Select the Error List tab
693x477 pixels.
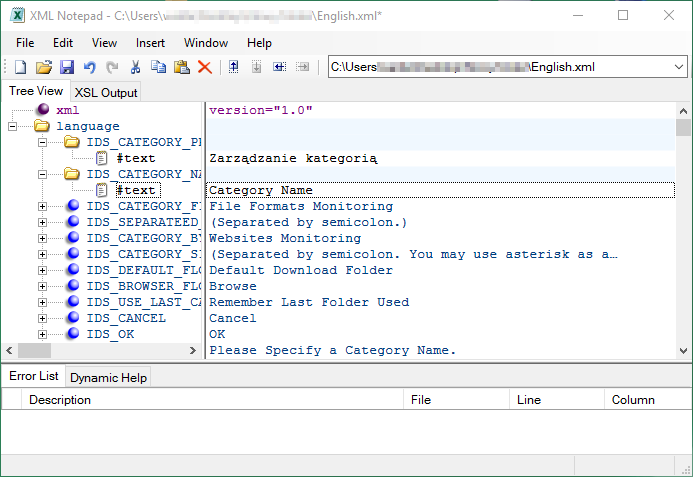pyautogui.click(x=34, y=376)
